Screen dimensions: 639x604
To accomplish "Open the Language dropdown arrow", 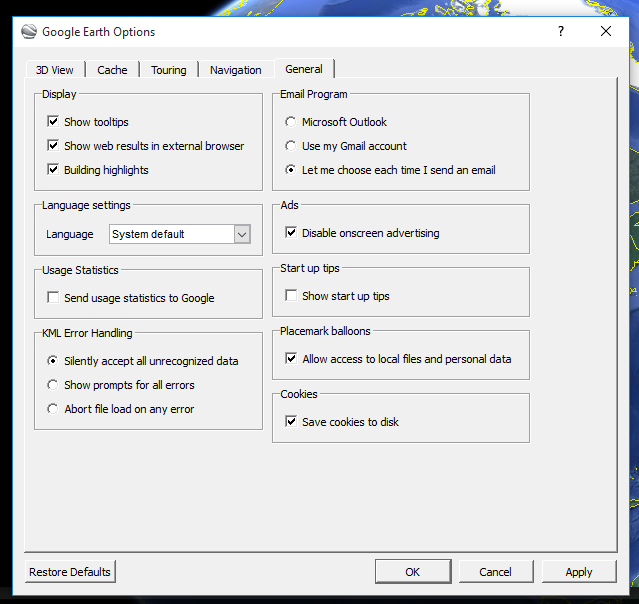I will pos(242,234).
